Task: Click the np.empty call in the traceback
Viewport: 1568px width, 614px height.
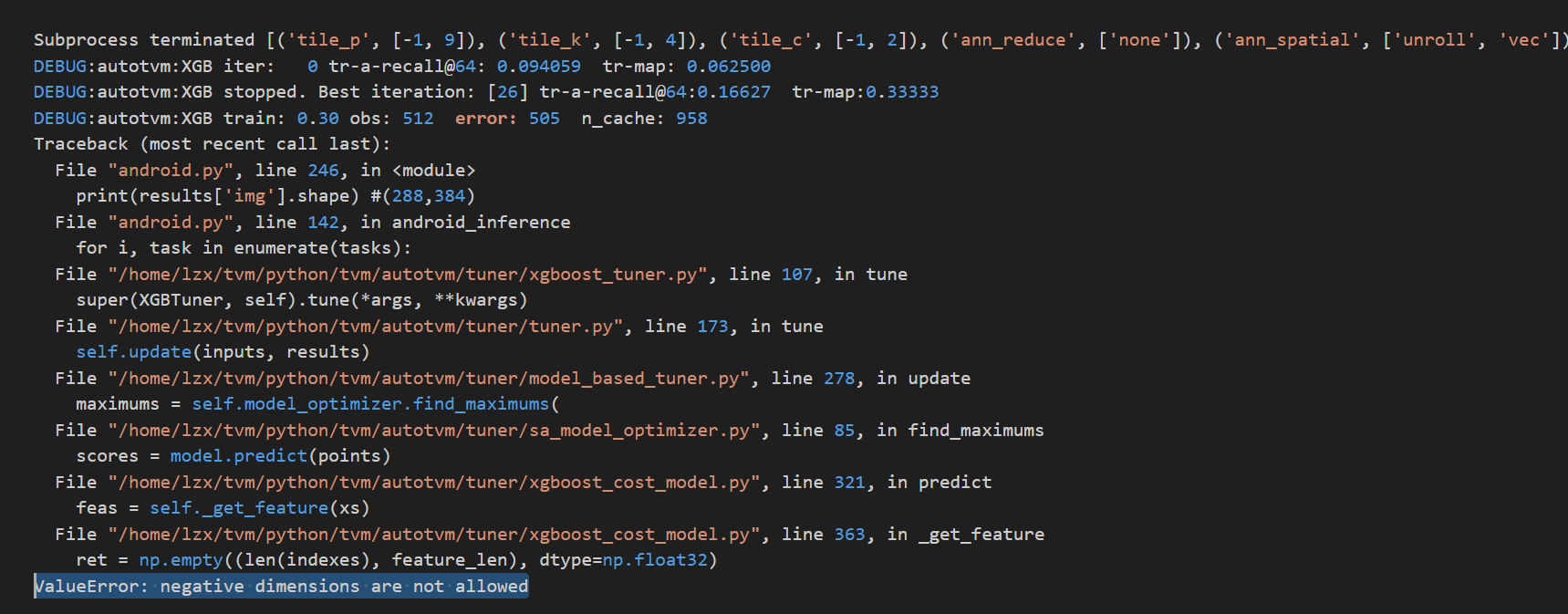Action: click(181, 560)
